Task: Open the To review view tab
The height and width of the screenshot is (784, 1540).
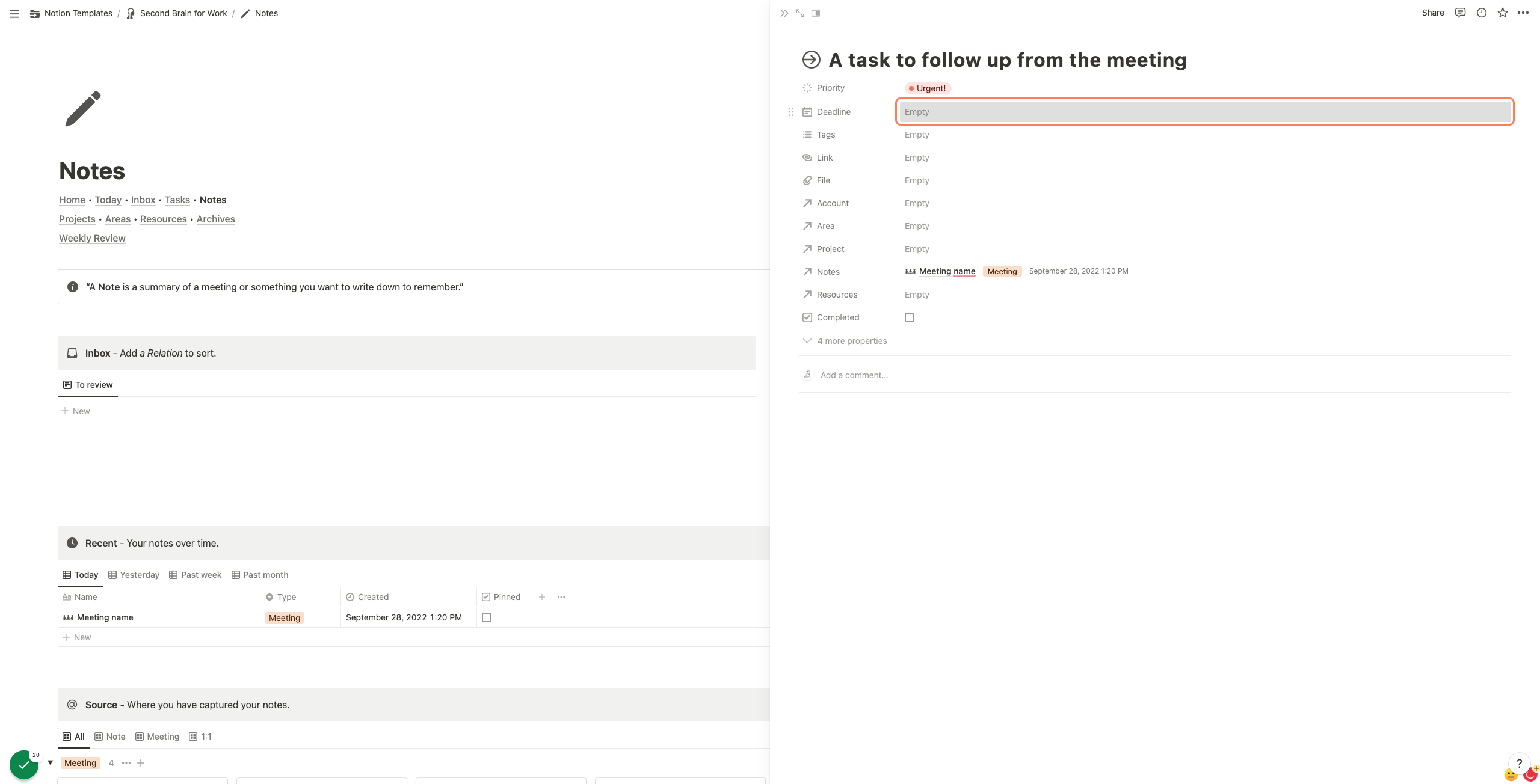Action: pyautogui.click(x=88, y=385)
